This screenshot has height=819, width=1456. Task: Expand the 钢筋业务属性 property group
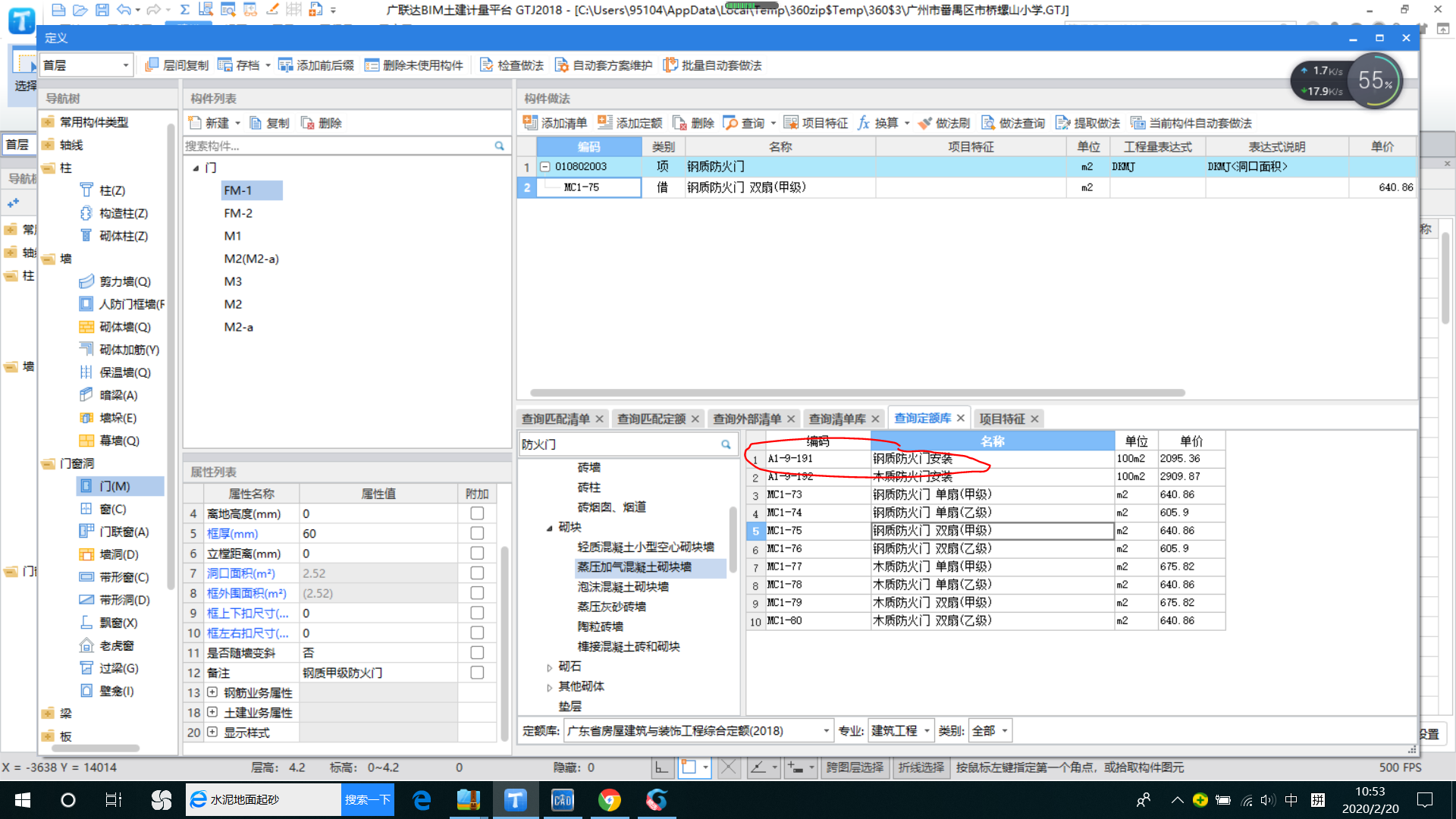point(212,692)
